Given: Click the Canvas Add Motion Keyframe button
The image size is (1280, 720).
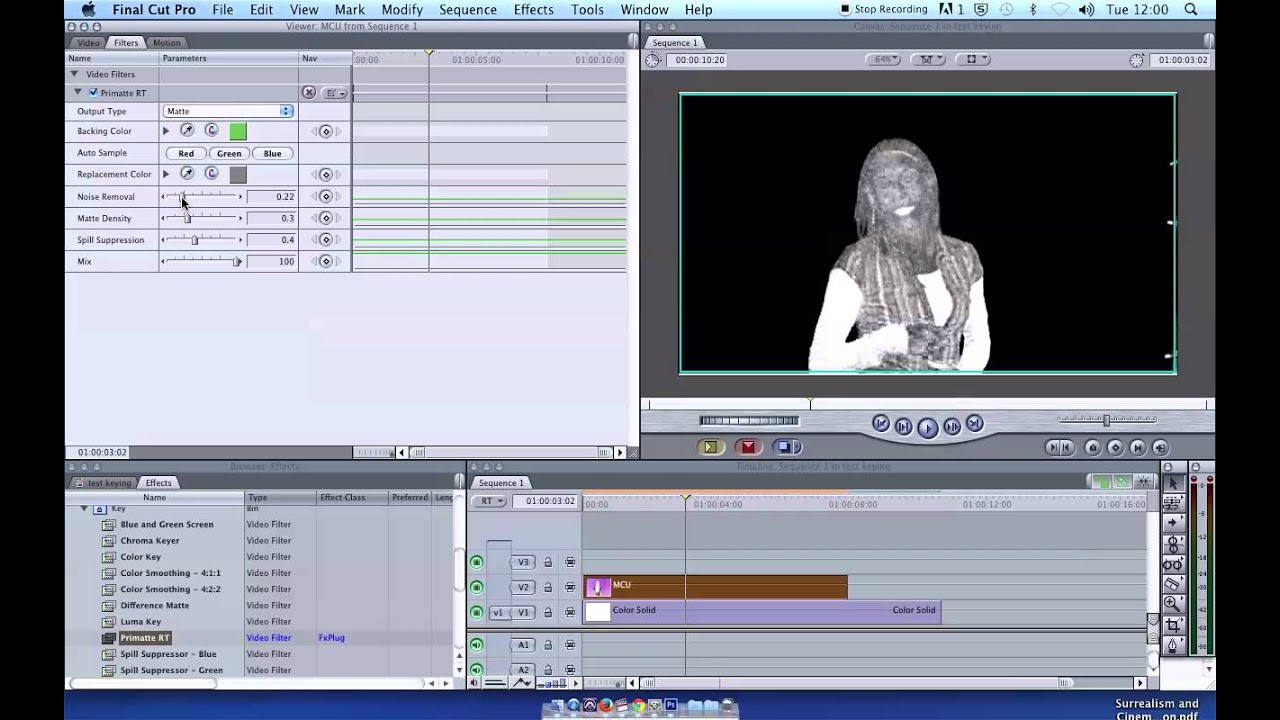Looking at the screenshot, I should point(1115,448).
